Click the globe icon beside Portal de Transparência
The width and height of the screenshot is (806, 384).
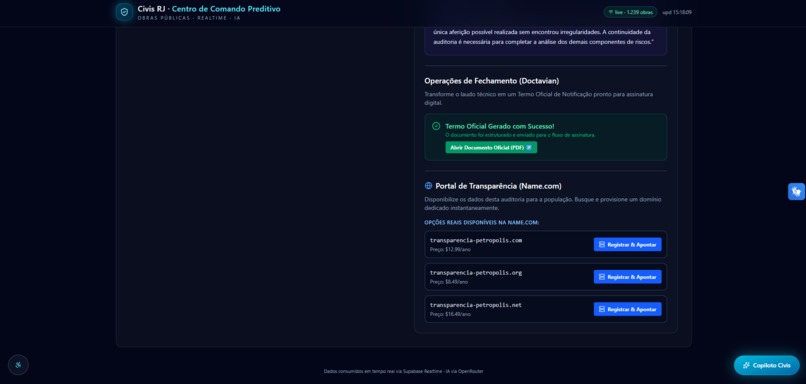428,186
